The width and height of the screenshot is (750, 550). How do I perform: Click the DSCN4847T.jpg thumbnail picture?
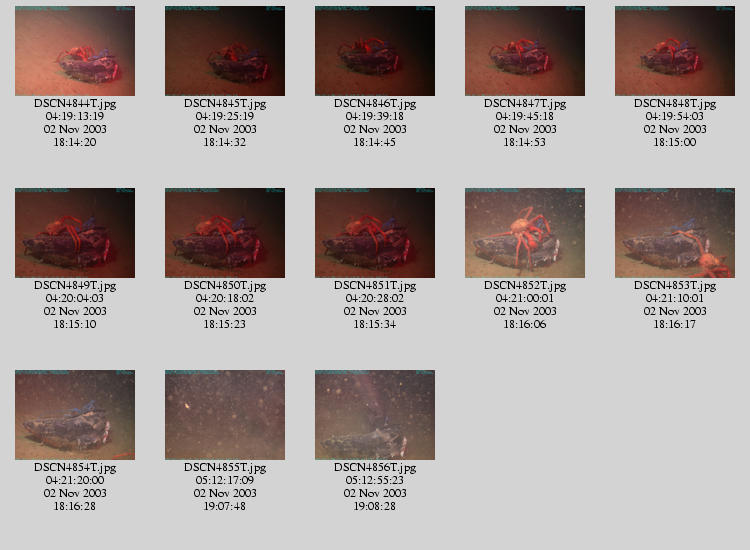[525, 51]
